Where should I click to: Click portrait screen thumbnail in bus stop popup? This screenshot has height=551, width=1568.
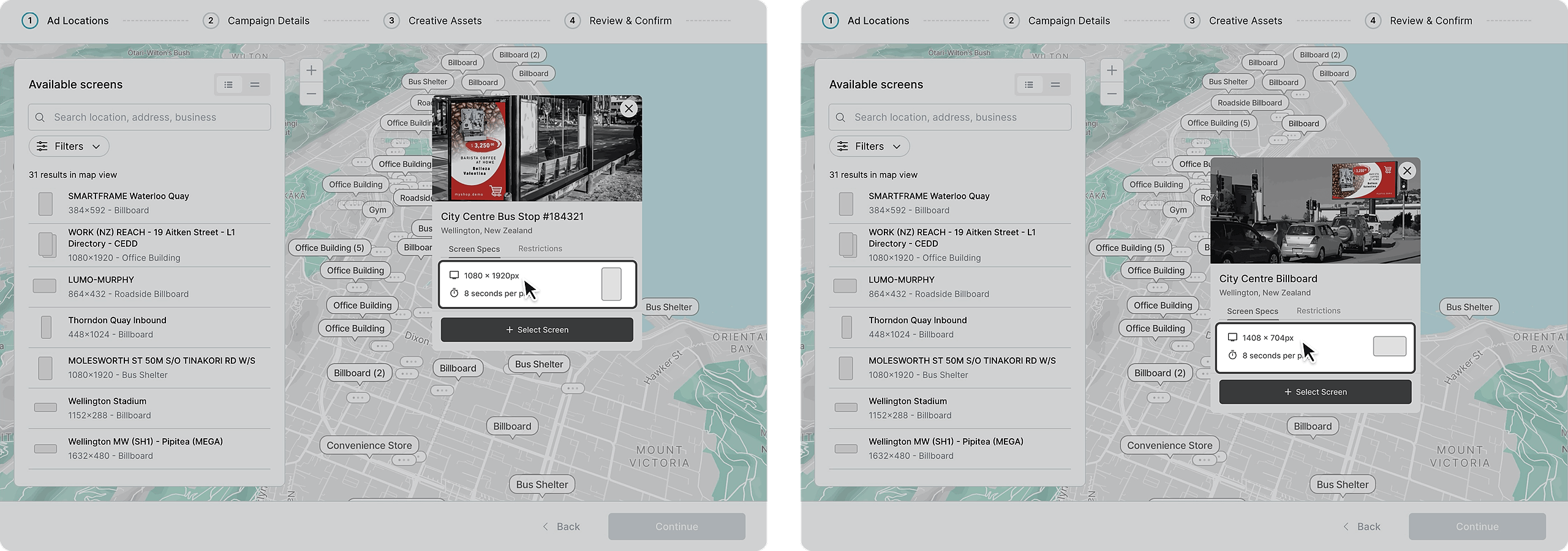pyautogui.click(x=611, y=284)
